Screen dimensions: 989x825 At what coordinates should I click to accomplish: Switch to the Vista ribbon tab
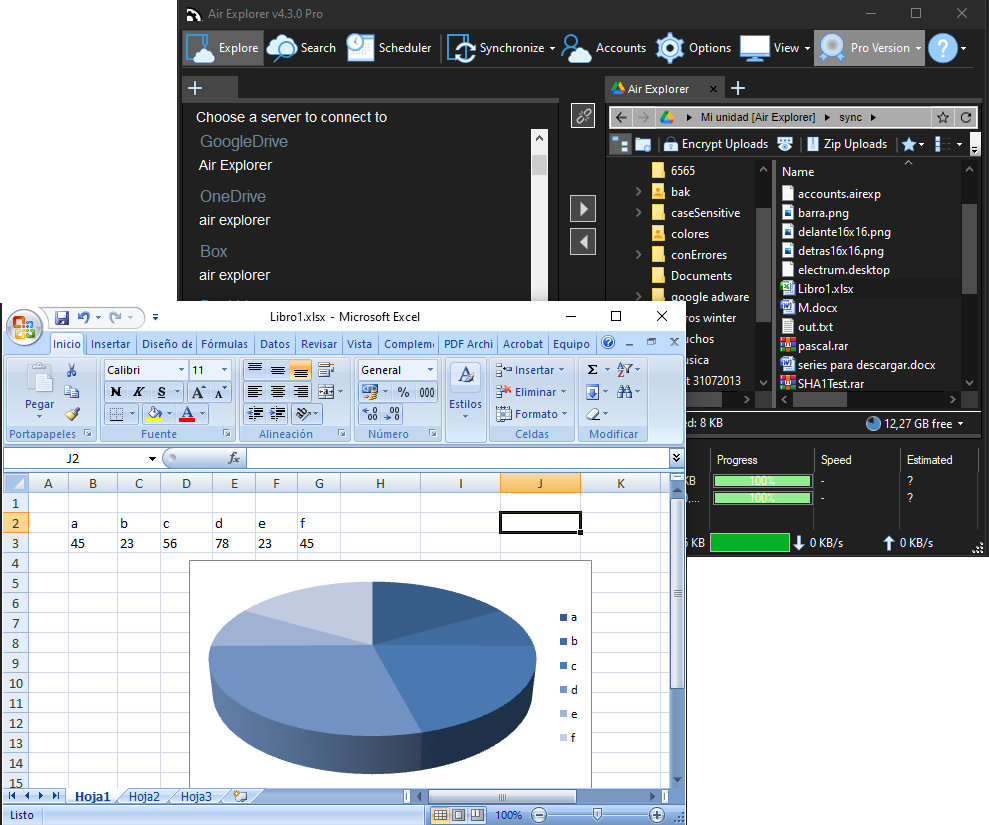360,344
